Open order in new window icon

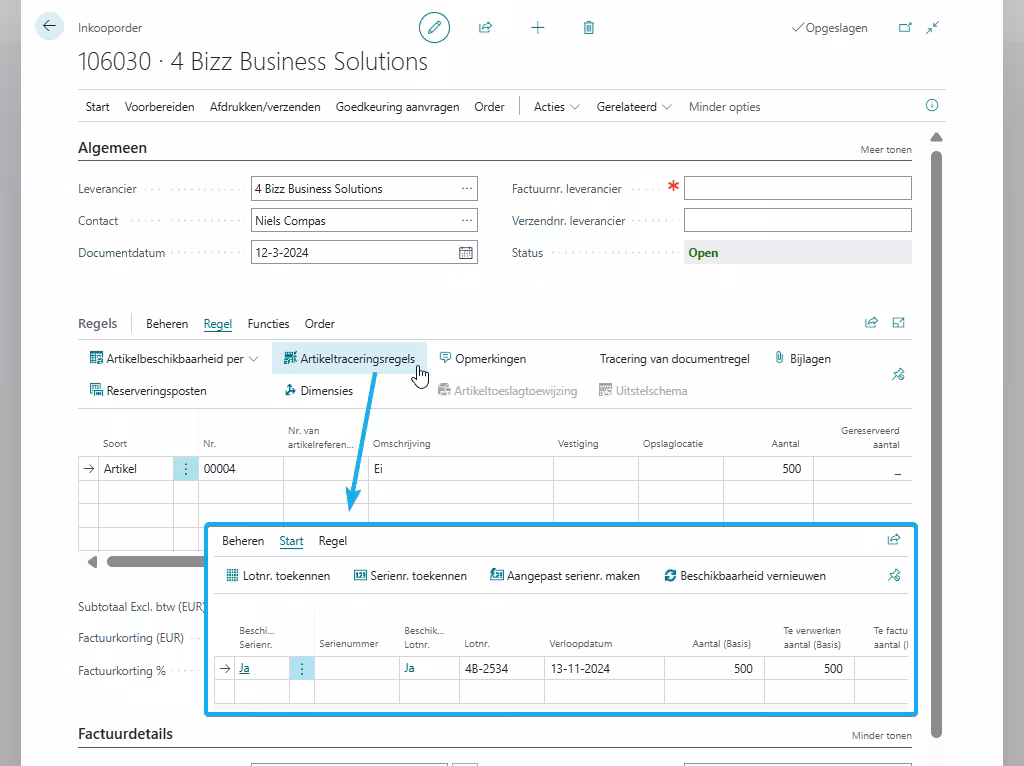click(905, 28)
